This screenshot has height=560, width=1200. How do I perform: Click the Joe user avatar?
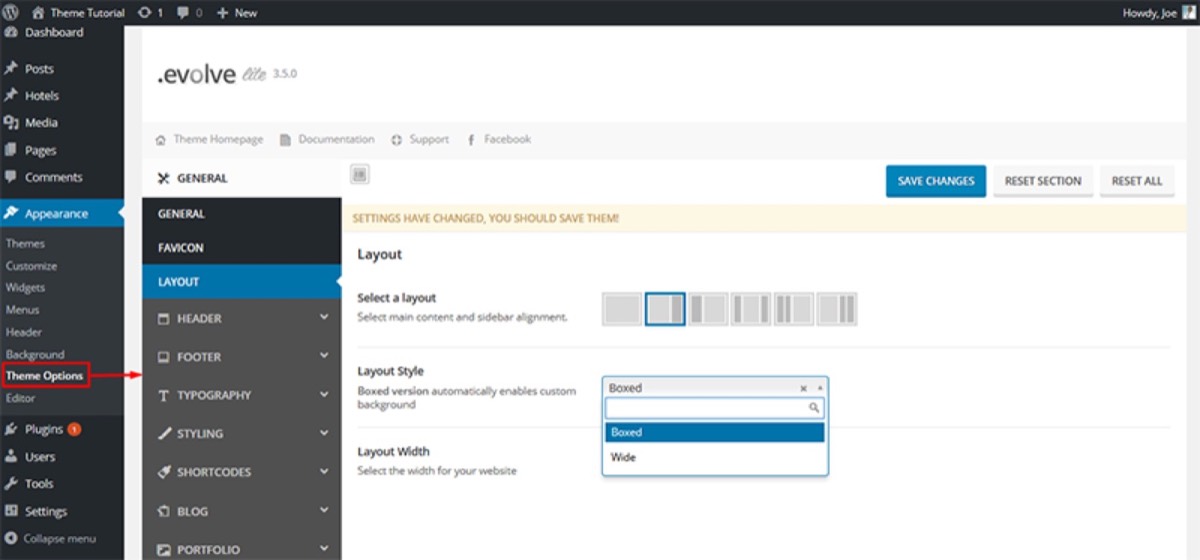click(1188, 12)
